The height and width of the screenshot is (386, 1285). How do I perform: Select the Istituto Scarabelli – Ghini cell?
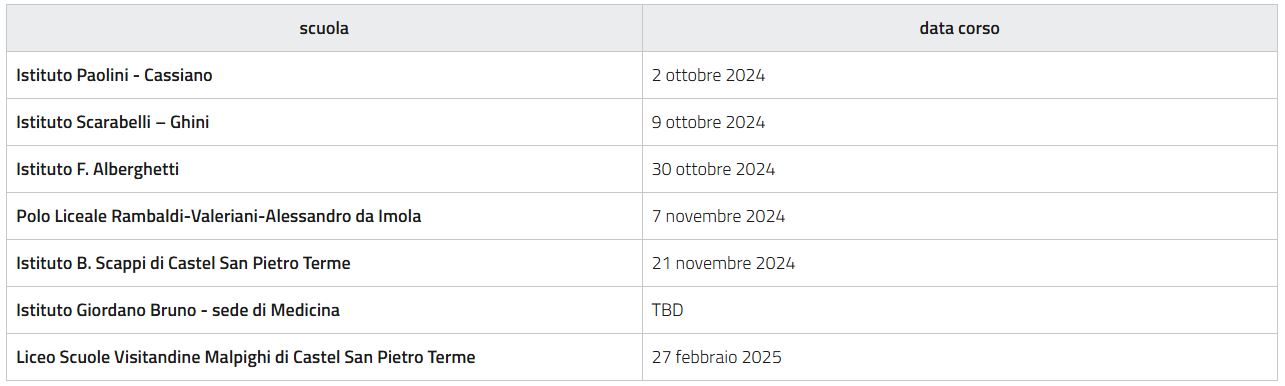[x=324, y=122]
